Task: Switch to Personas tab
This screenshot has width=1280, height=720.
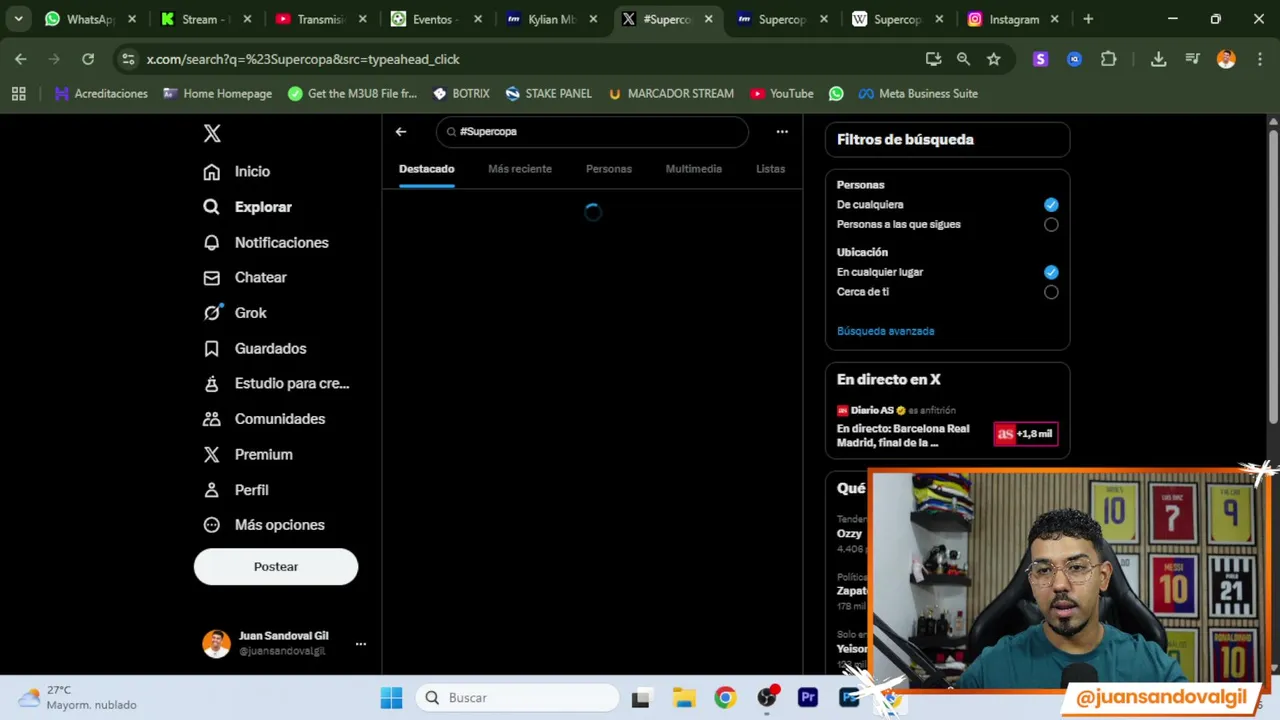Action: point(609,169)
